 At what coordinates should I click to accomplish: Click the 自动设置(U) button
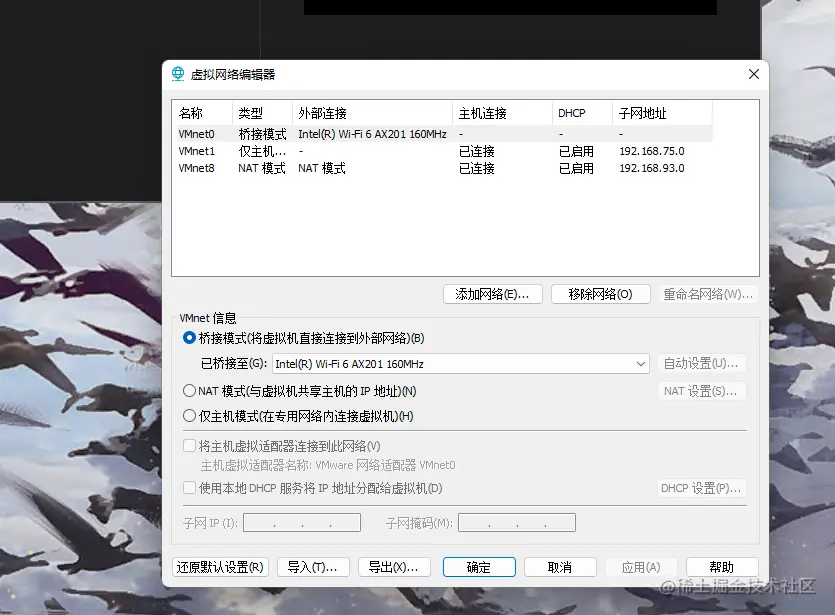(701, 363)
